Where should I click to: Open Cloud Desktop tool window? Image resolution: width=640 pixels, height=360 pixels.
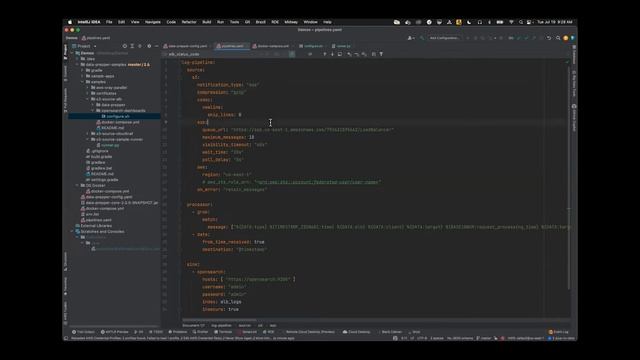(357, 332)
